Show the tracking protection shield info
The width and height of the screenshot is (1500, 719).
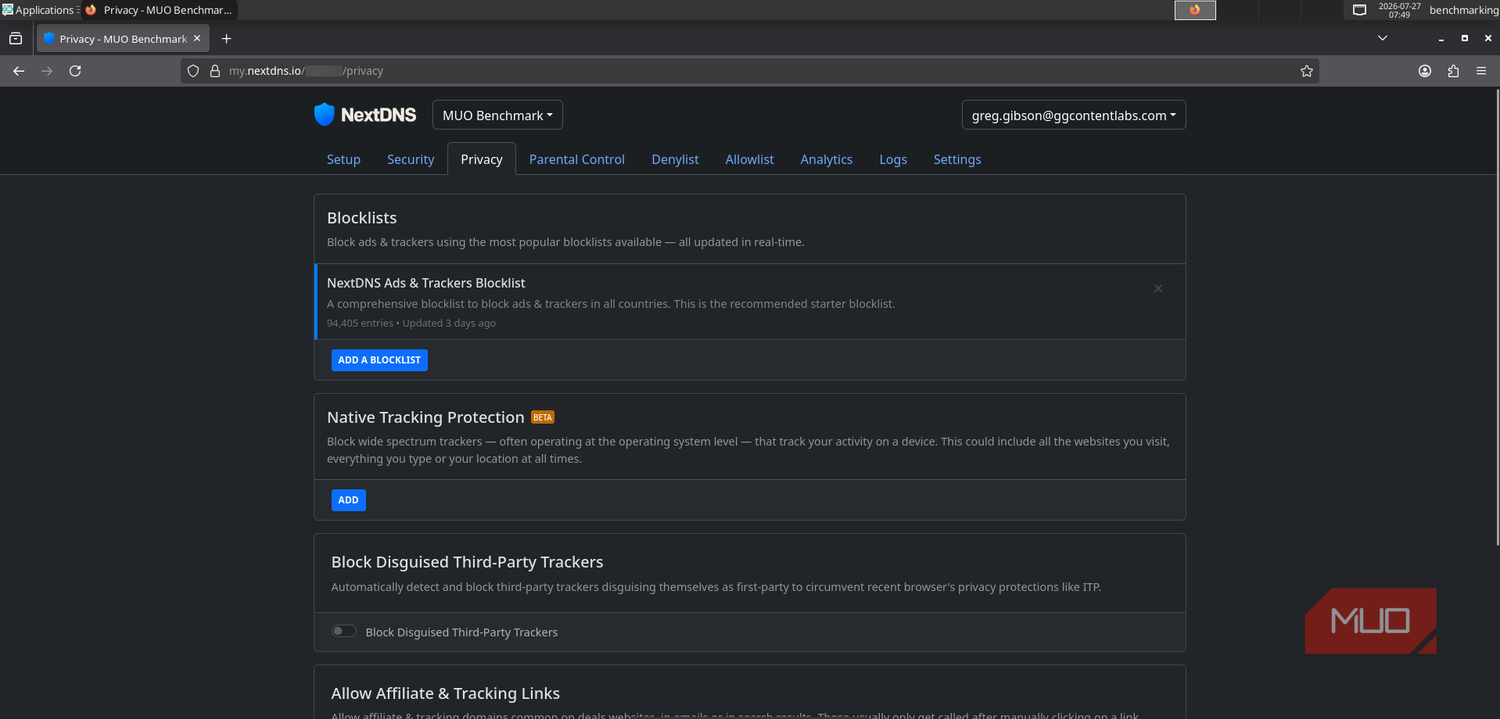pos(194,71)
